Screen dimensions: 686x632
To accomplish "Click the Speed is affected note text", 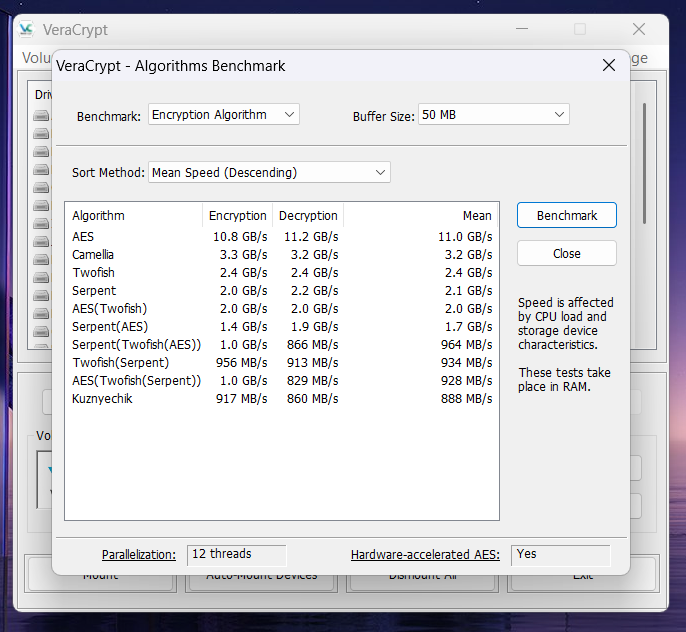I will coord(566,324).
